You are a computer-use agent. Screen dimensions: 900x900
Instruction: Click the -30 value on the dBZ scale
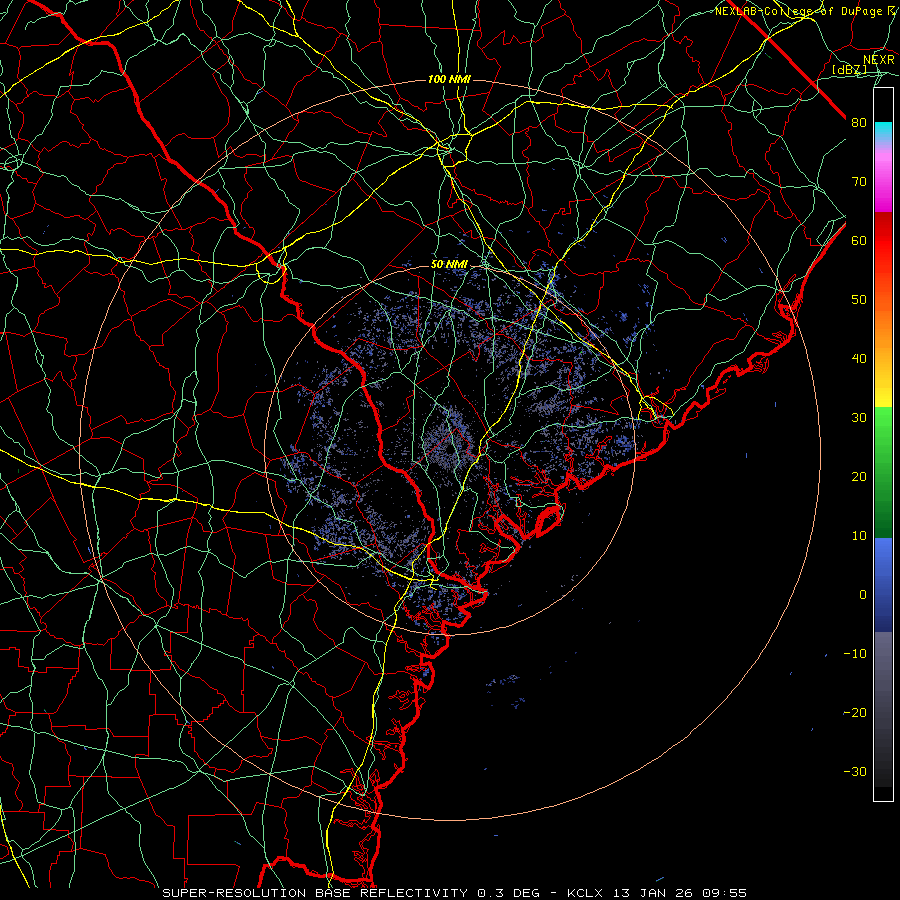pyautogui.click(x=855, y=771)
